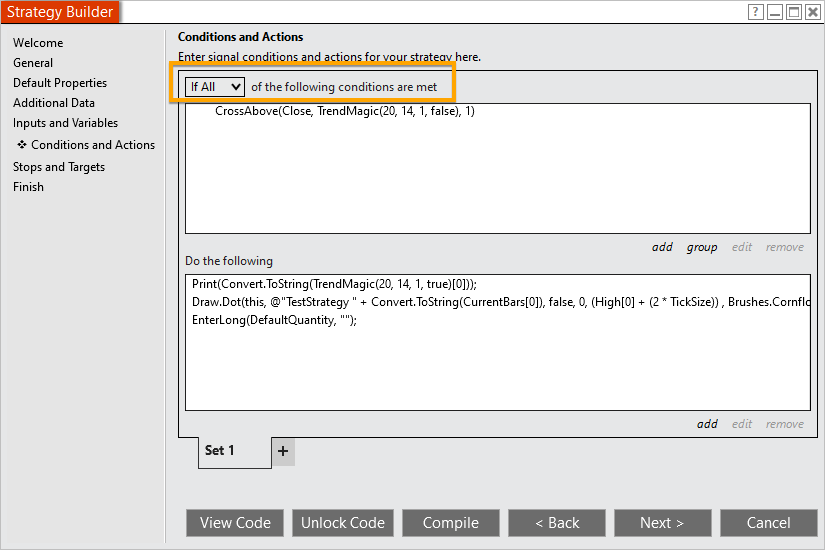825x550 pixels.
Task: Click the Unlock Code button
Action: [x=343, y=523]
